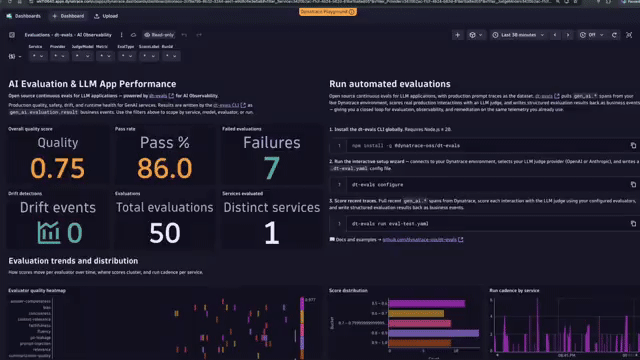The height and width of the screenshot is (360, 640).
Task: Toggle the Read-only mode button
Action: pos(159,35)
